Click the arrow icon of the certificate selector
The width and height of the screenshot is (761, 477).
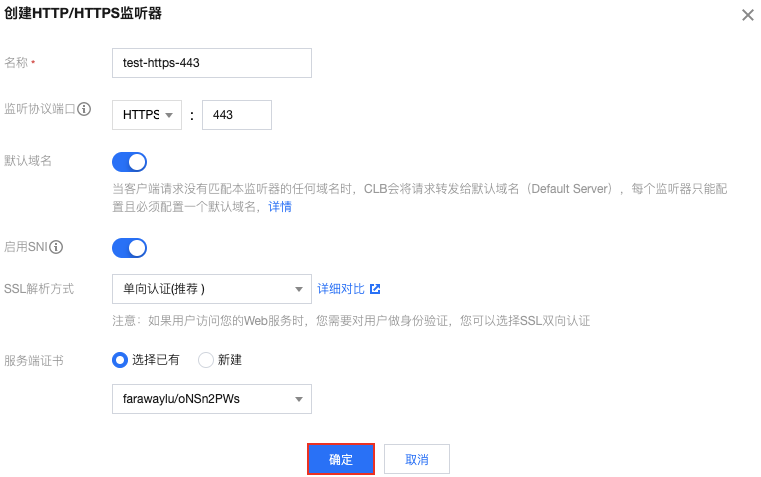pos(299,399)
